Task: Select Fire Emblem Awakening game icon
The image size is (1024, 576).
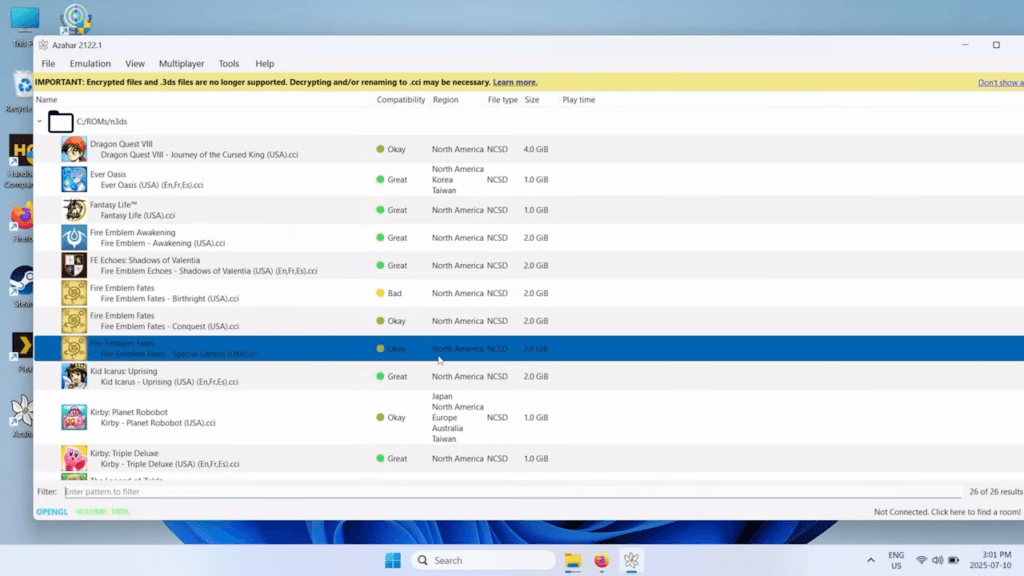Action: coord(74,238)
